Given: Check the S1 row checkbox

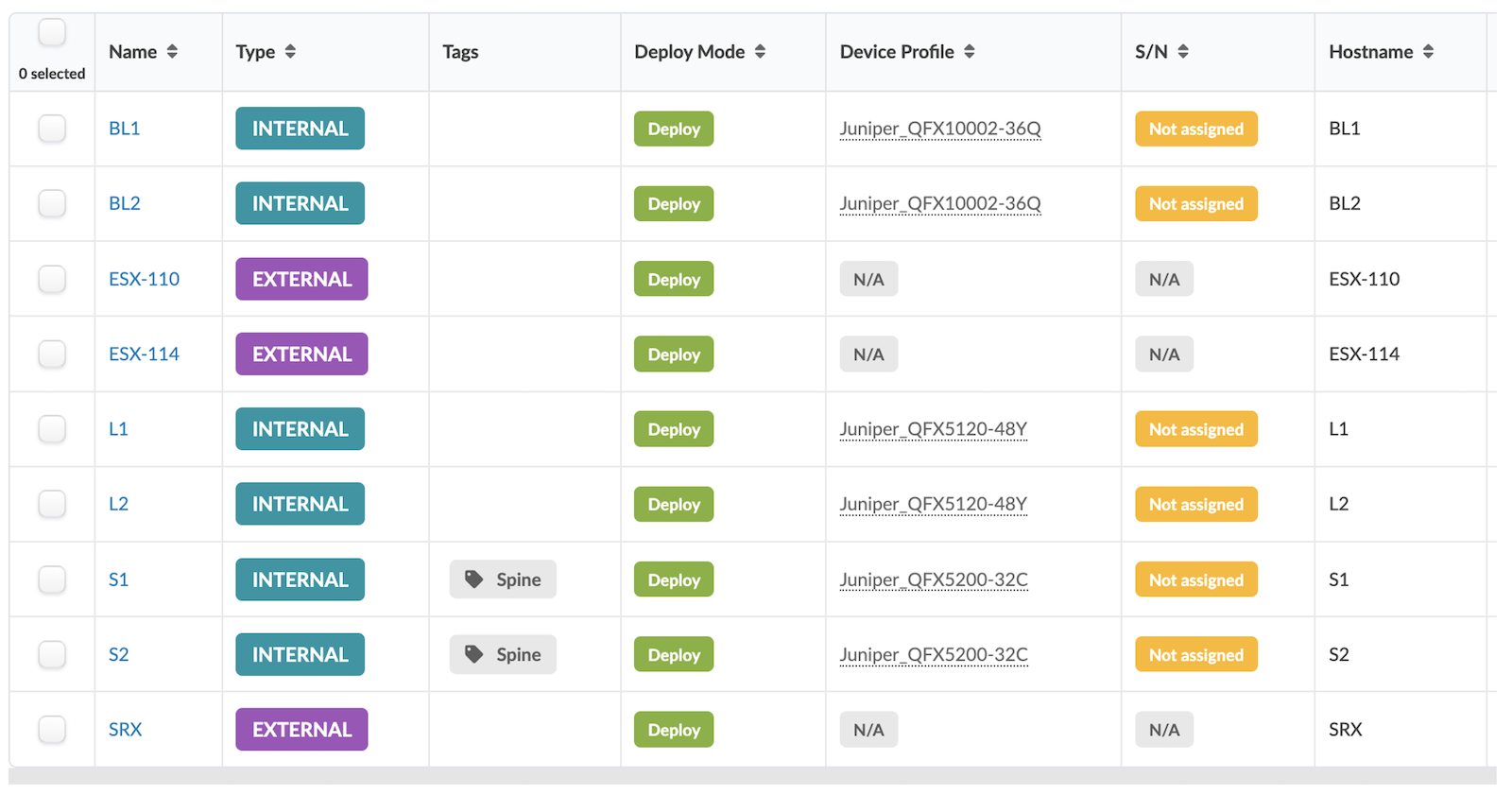Looking at the screenshot, I should 52,579.
